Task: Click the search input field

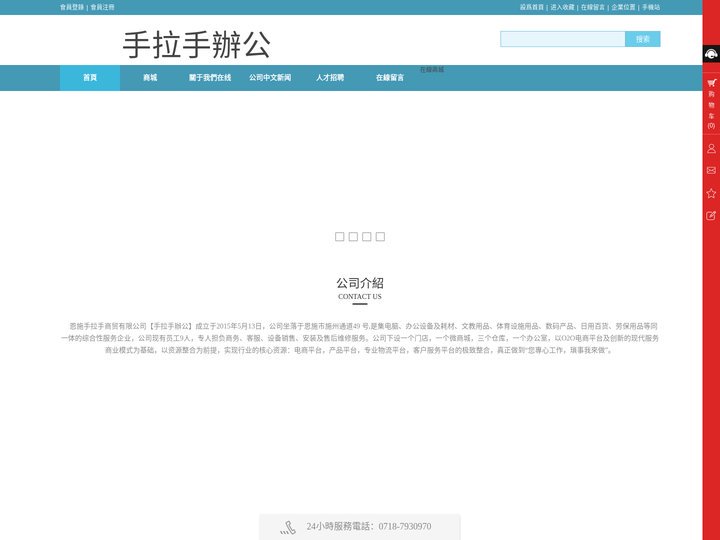Action: tap(562, 39)
